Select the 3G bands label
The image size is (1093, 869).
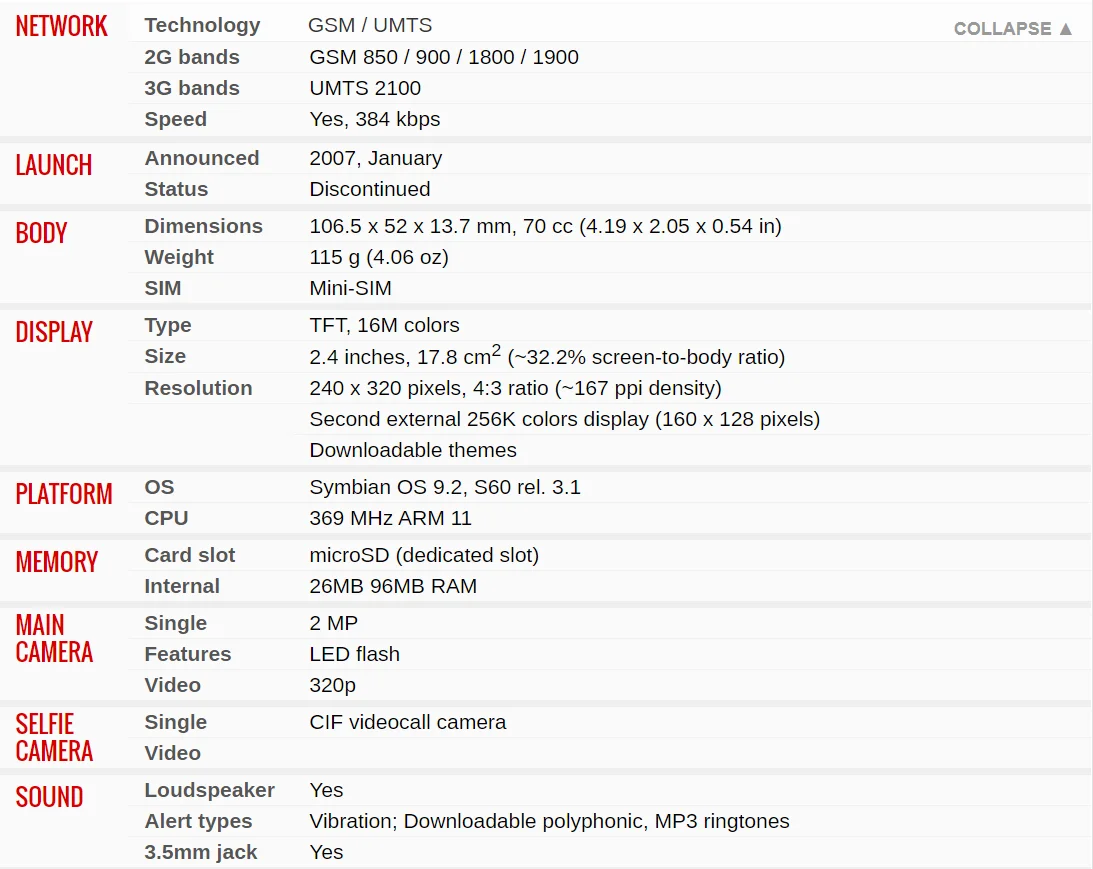tap(192, 88)
